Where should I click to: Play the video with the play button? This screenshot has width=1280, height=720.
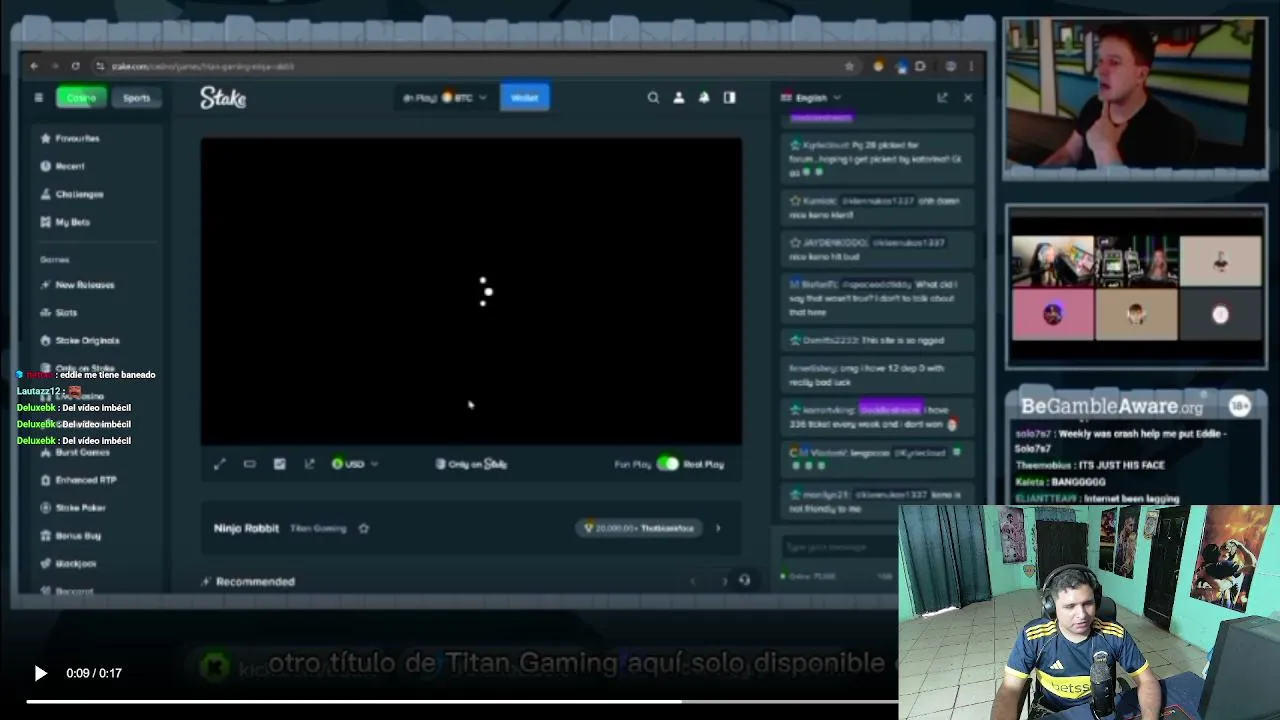(40, 673)
